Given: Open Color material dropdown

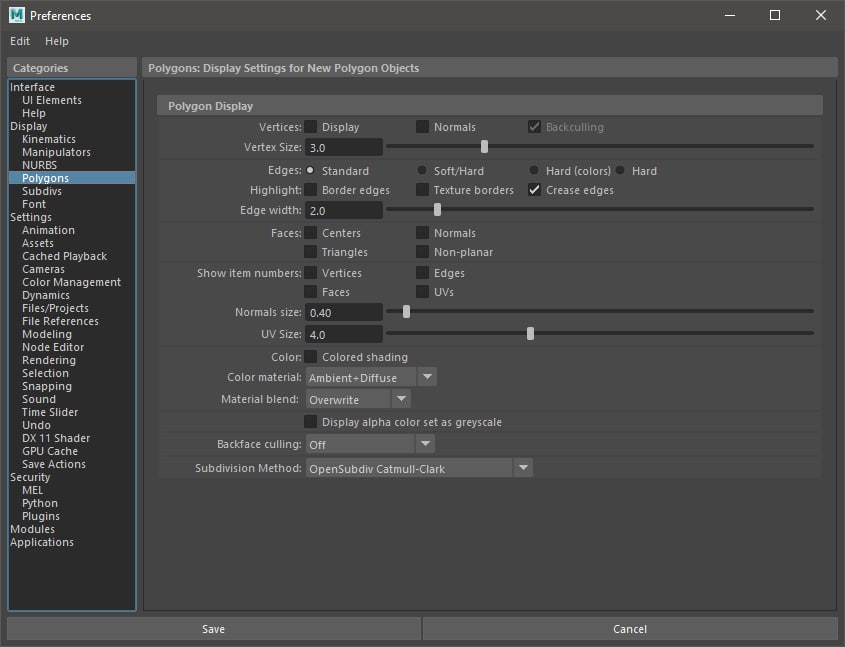Looking at the screenshot, I should (371, 377).
